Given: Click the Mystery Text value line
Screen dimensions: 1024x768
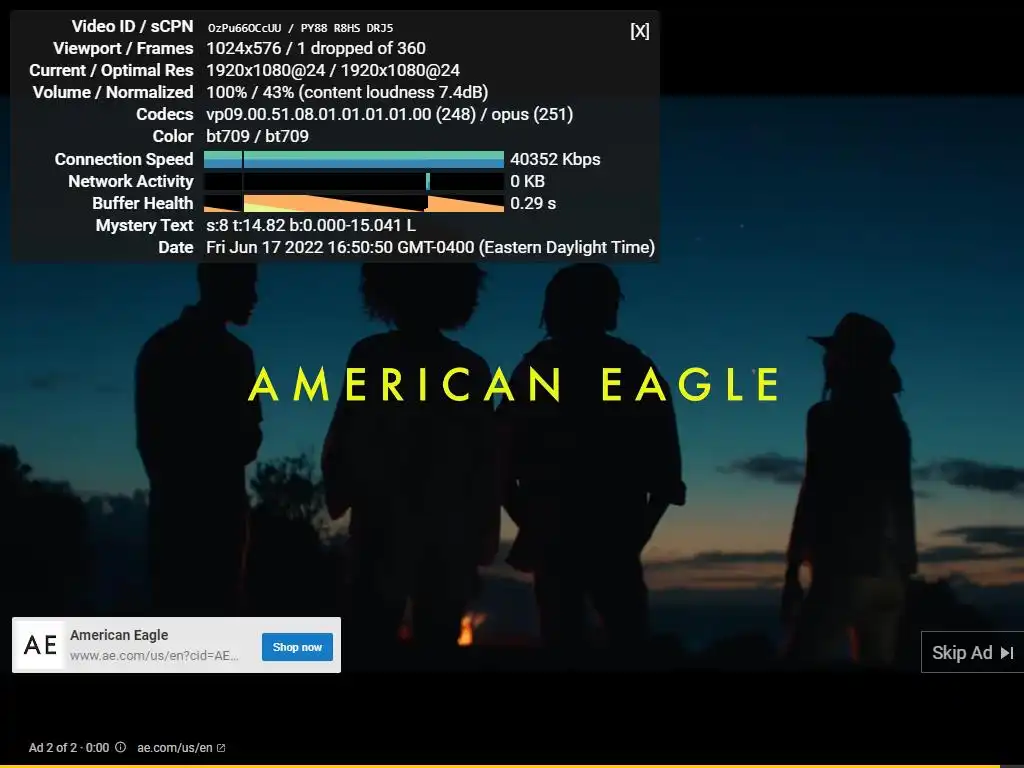Looking at the screenshot, I should 311,225.
